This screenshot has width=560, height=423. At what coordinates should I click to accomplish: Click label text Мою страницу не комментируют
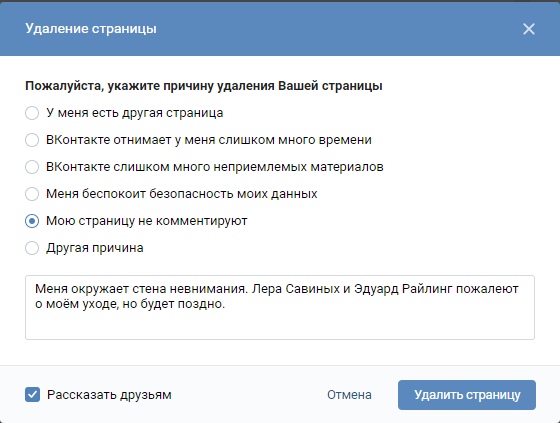tap(147, 221)
